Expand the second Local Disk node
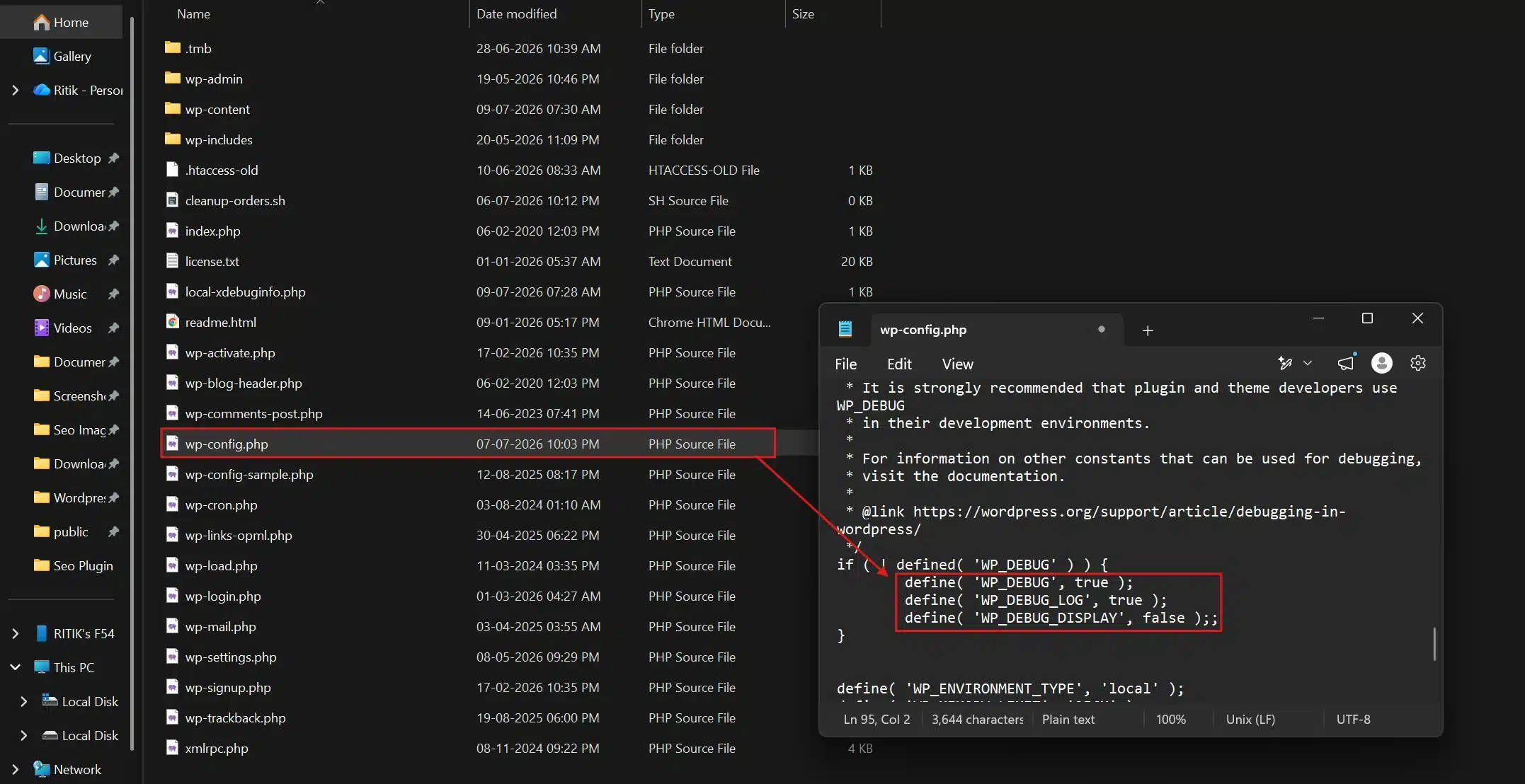The width and height of the screenshot is (1525, 784). click(x=24, y=736)
